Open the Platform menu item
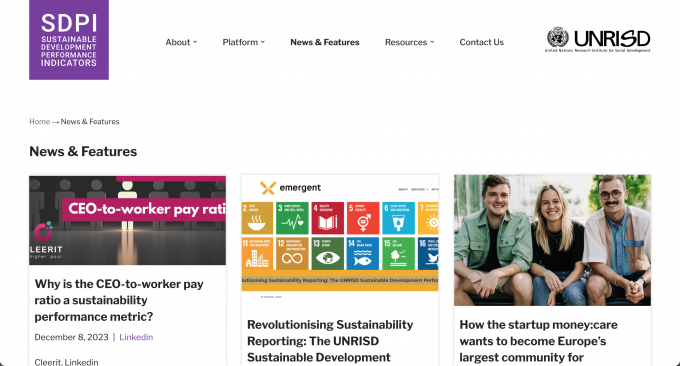Image resolution: width=680 pixels, height=366 pixels. [240, 42]
